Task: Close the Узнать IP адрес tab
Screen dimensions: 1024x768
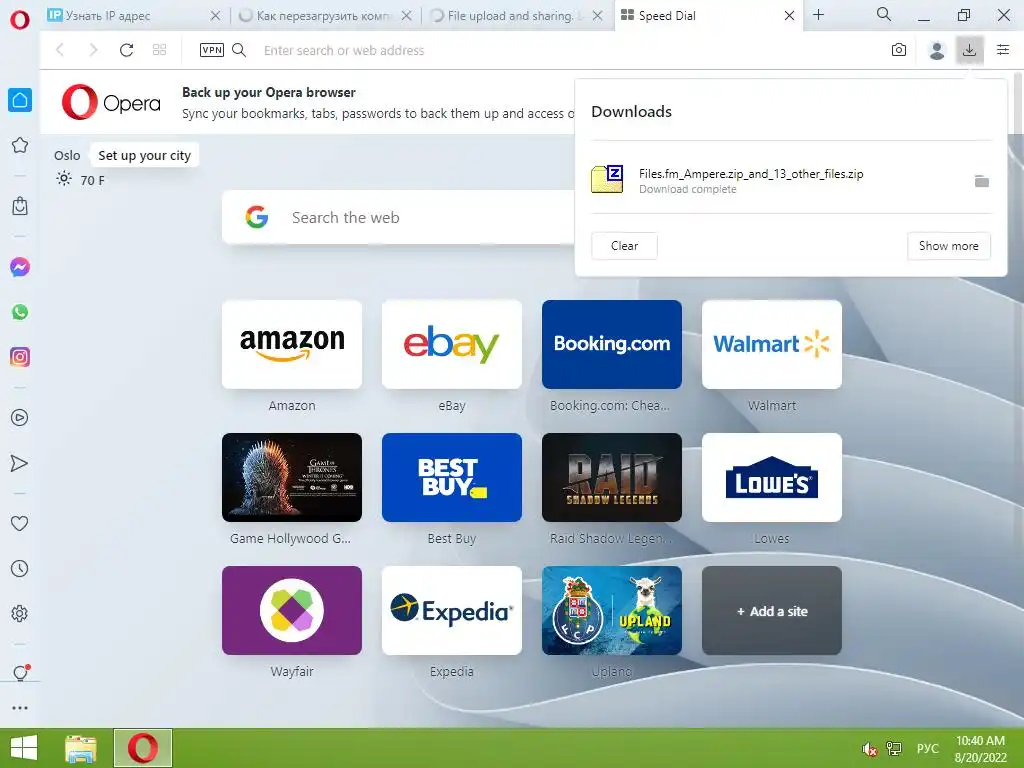Action: pyautogui.click(x=216, y=16)
